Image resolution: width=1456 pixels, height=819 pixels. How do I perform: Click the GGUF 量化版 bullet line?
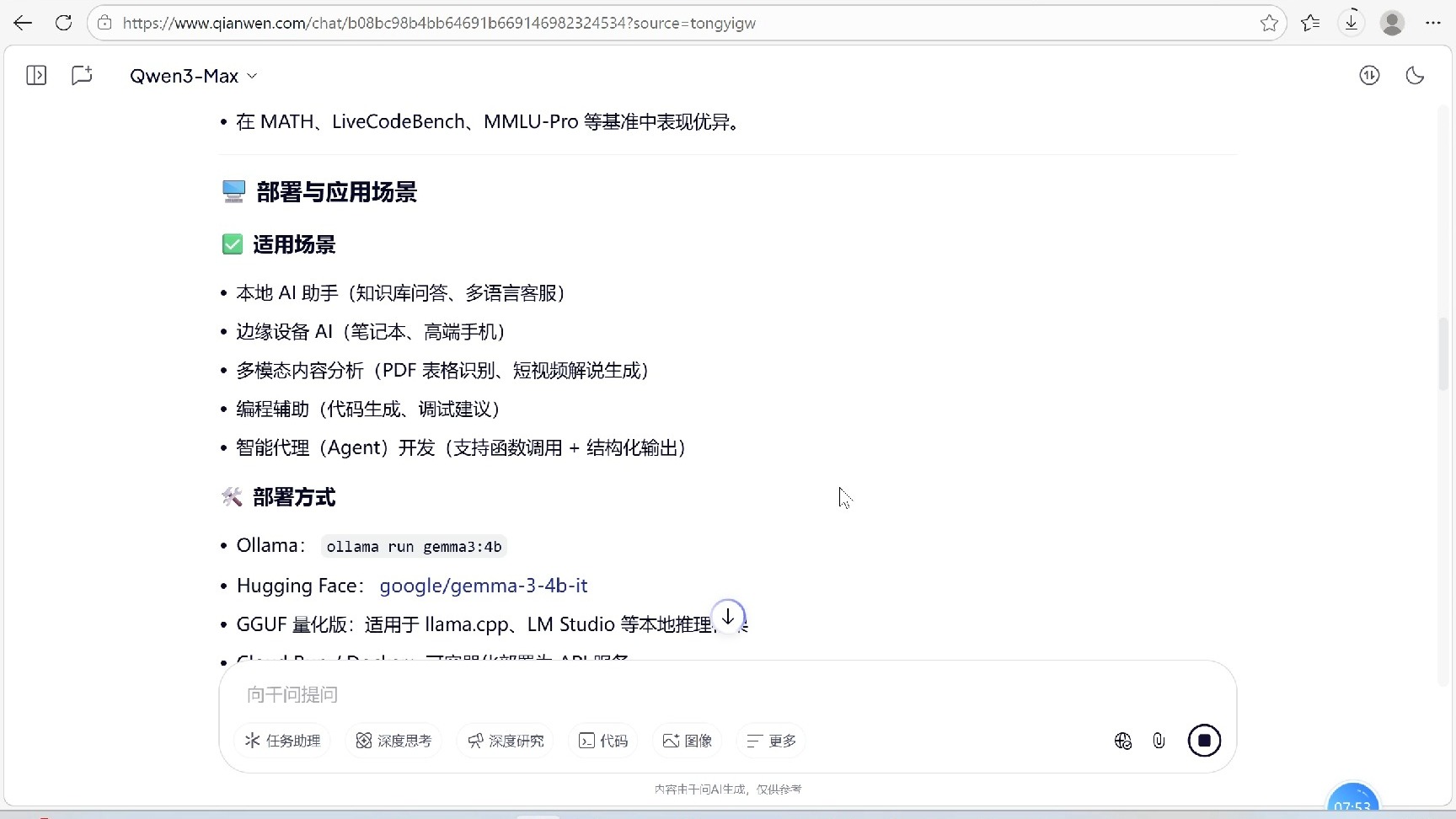coord(492,624)
